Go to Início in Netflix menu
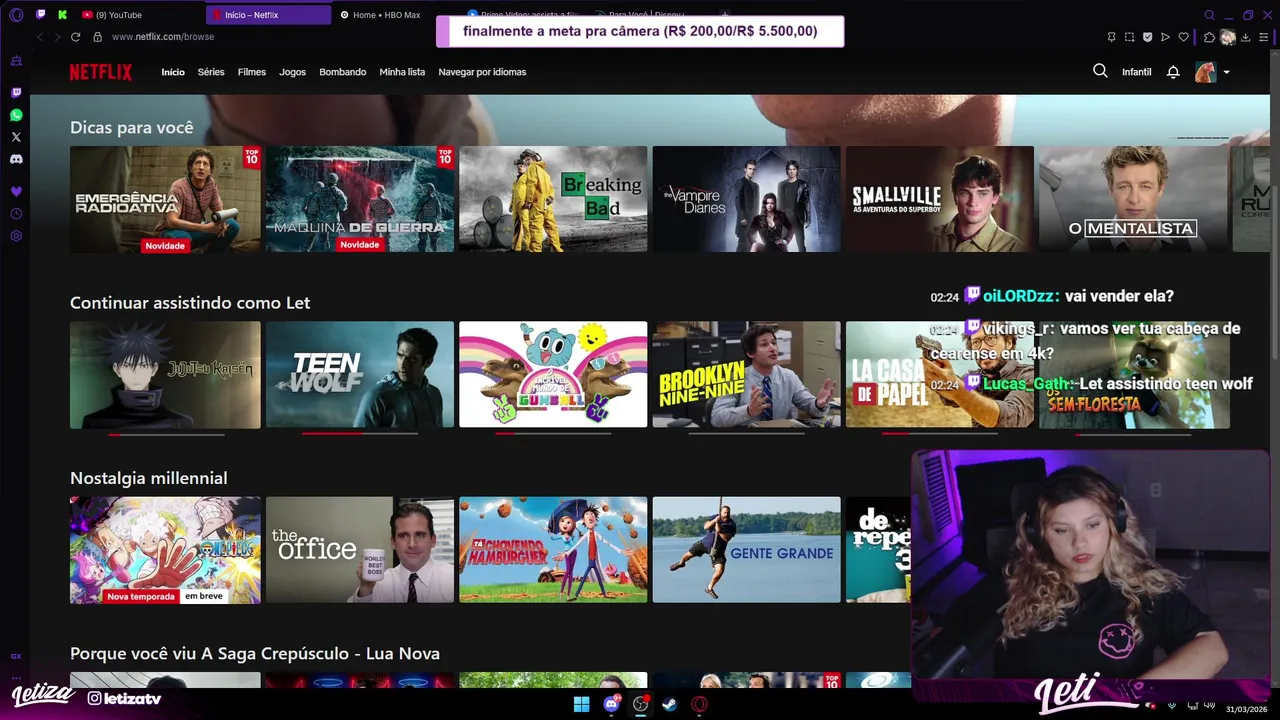This screenshot has width=1280, height=720. (x=173, y=72)
